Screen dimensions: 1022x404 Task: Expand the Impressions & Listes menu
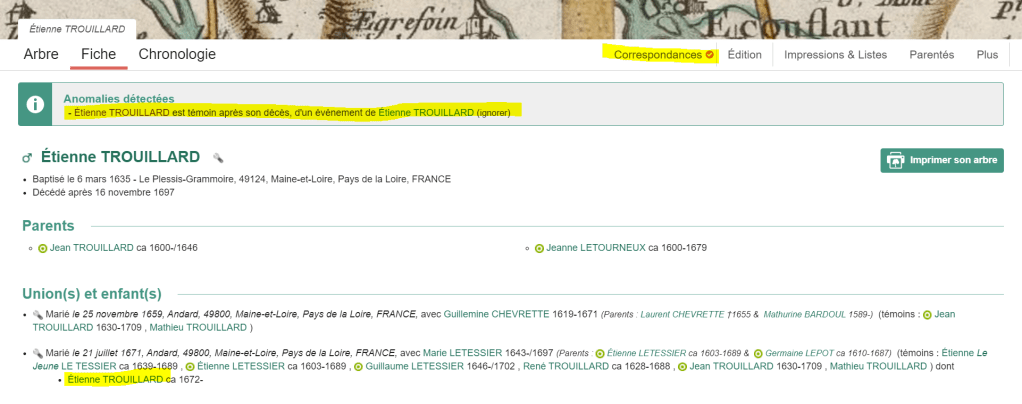(835, 55)
